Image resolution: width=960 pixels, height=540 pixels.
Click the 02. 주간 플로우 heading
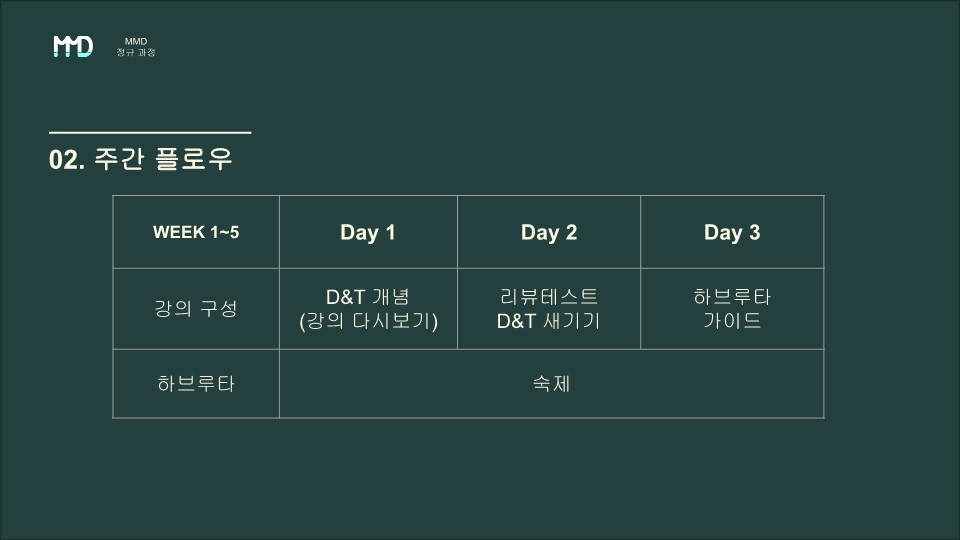pos(141,159)
